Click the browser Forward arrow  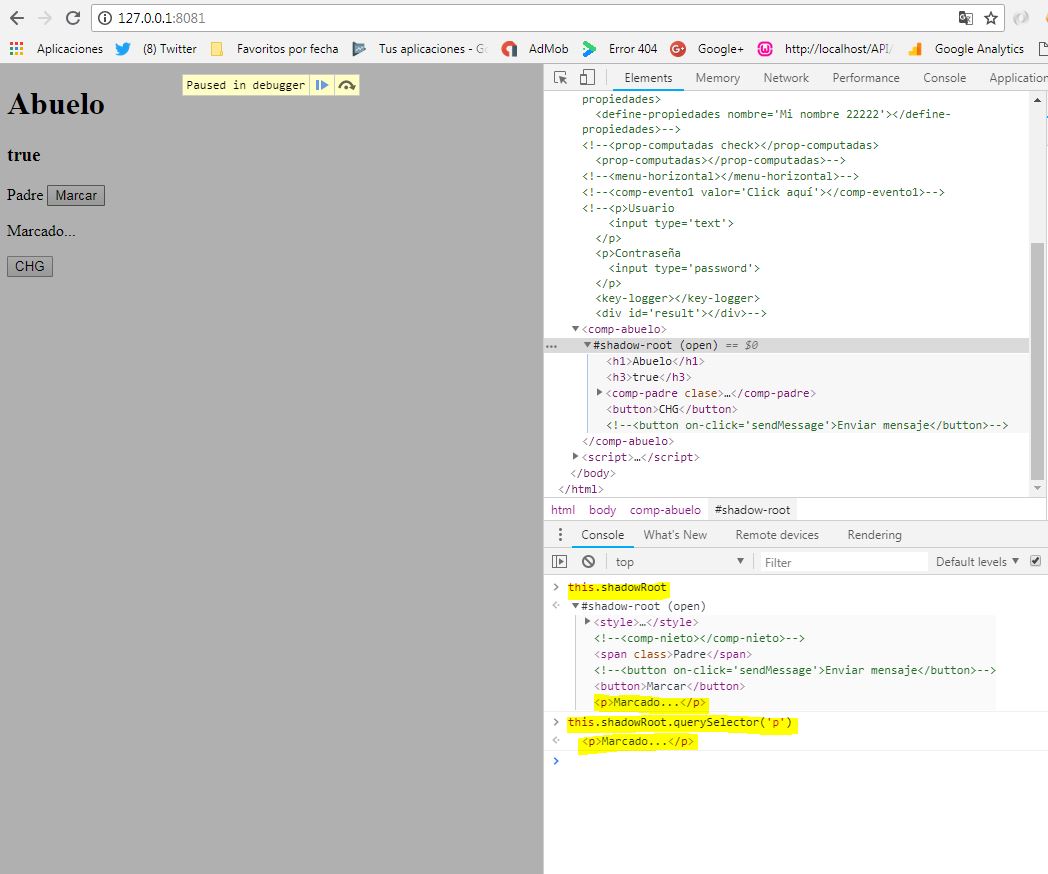point(45,18)
